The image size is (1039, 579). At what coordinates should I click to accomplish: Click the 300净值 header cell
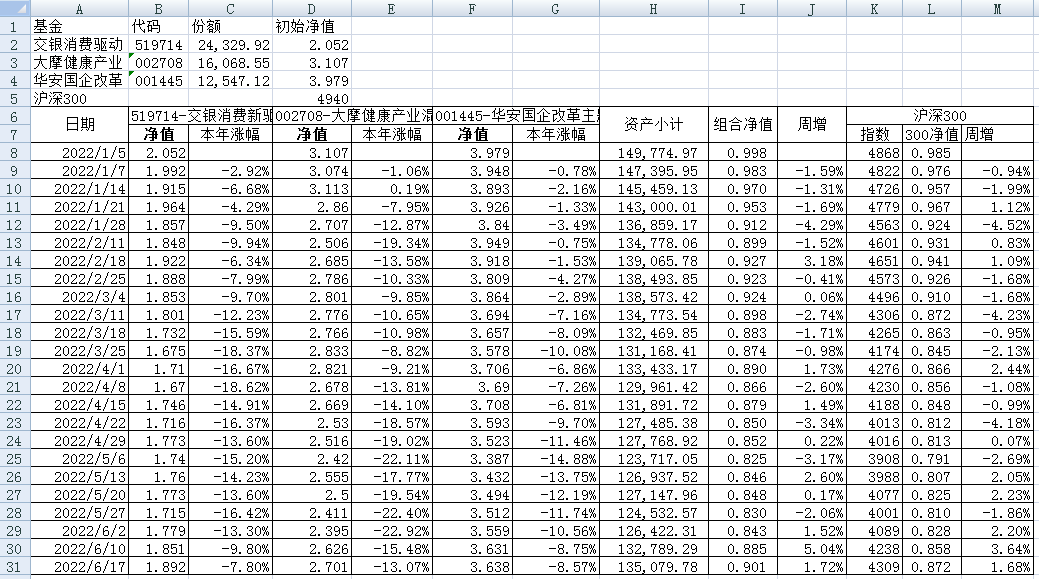932,134
